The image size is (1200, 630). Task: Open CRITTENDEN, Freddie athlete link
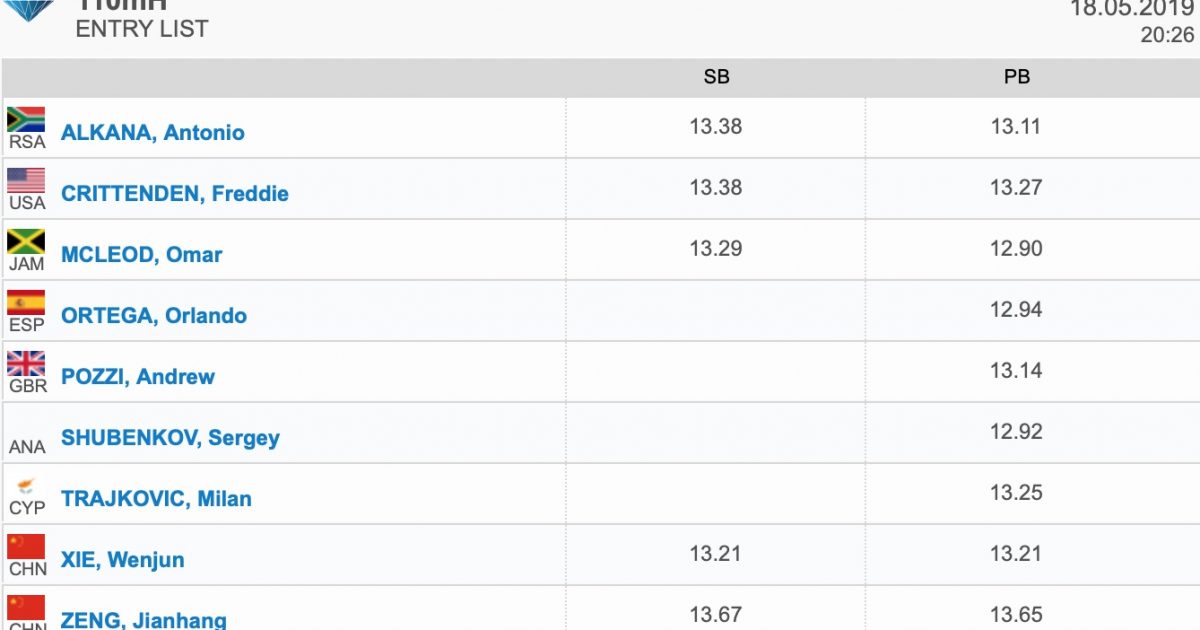pyautogui.click(x=175, y=193)
